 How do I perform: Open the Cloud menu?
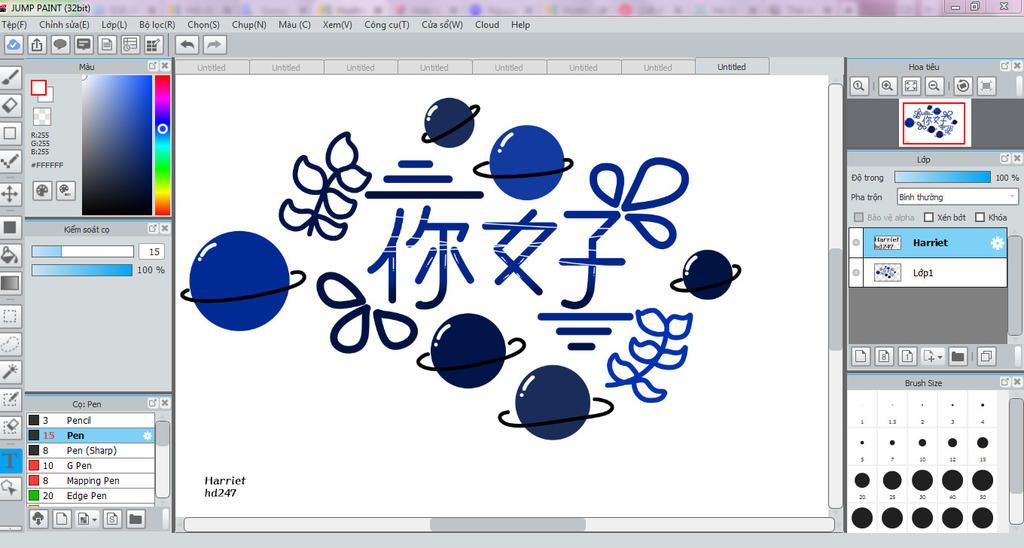tap(487, 25)
